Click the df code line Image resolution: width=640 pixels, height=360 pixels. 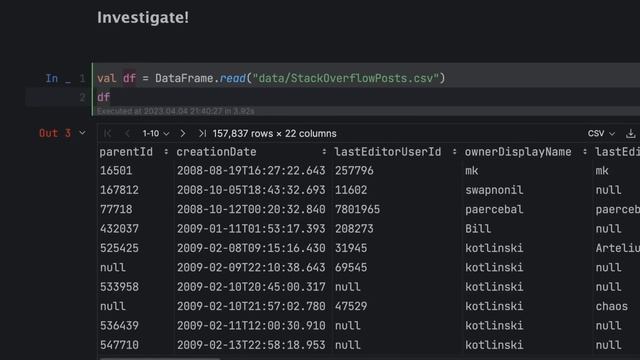click(x=103, y=97)
